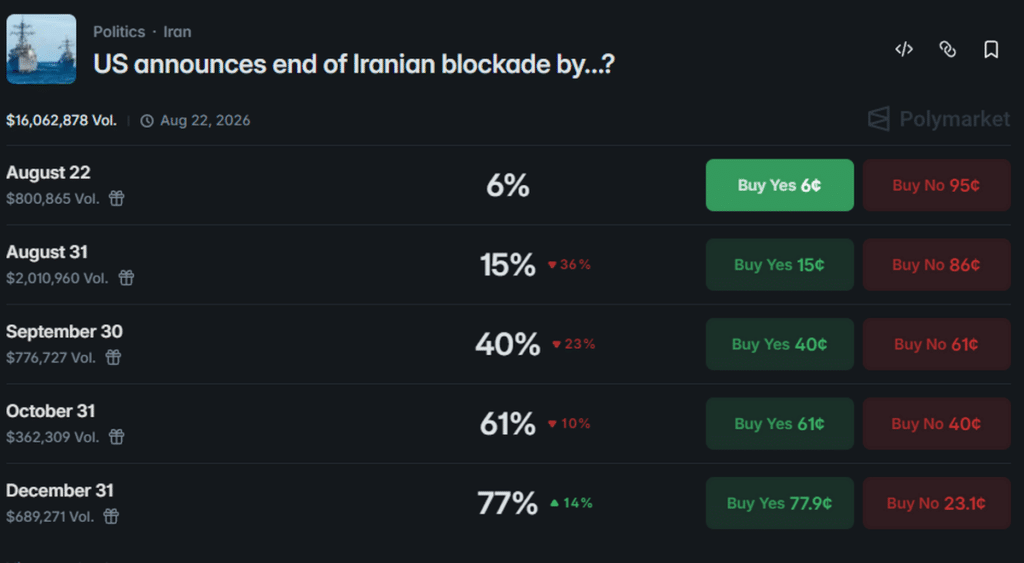Open the Iran tag link
1024x563 pixels.
coord(177,32)
